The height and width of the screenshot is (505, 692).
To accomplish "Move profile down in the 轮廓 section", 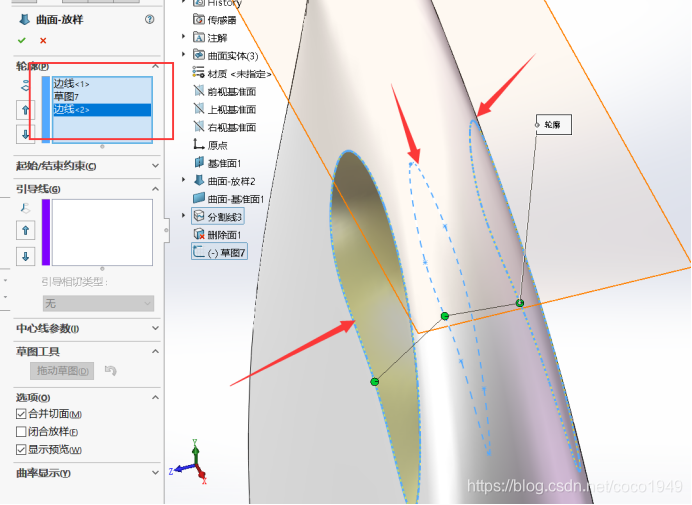I will (26, 134).
